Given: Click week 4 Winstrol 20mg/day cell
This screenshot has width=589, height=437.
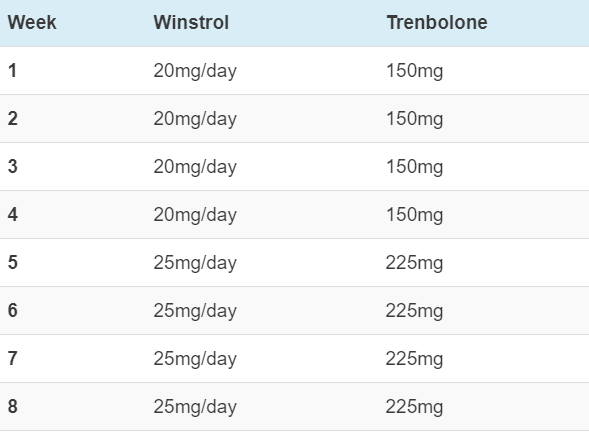Looking at the screenshot, I should pyautogui.click(x=195, y=215).
